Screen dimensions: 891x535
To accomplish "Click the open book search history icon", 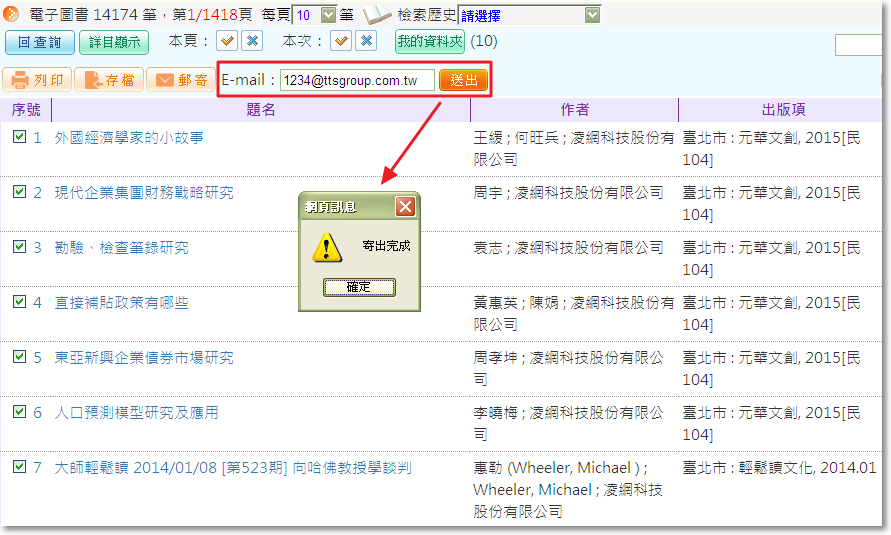I will click(376, 15).
